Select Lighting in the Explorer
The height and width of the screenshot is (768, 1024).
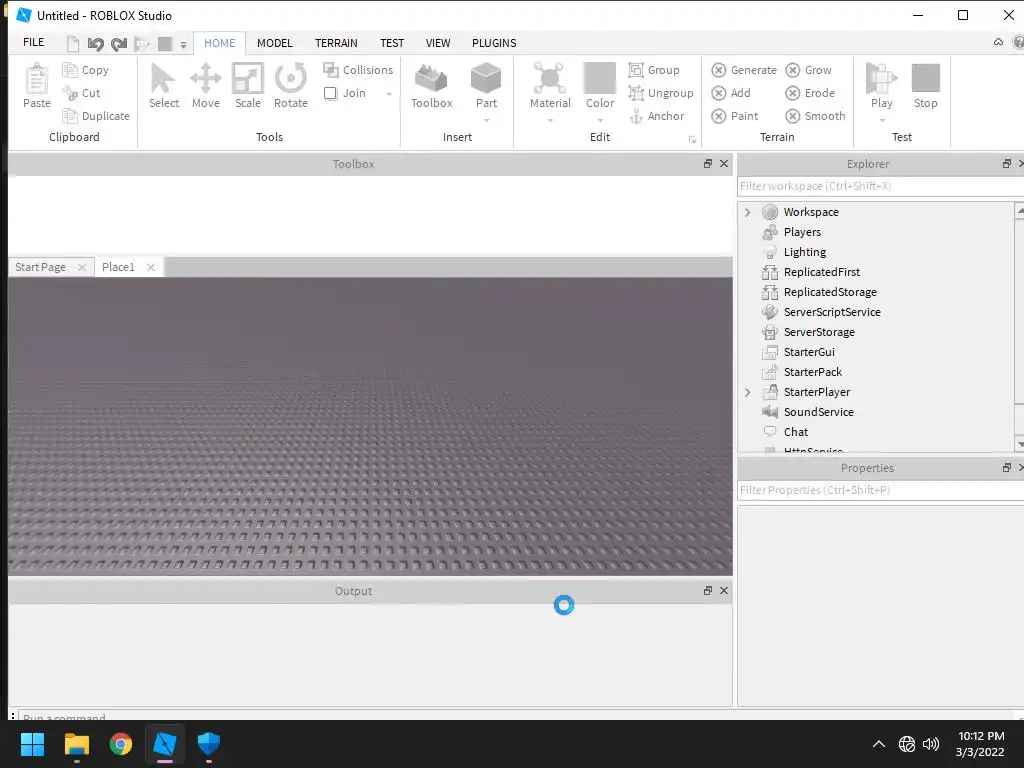[x=805, y=252]
